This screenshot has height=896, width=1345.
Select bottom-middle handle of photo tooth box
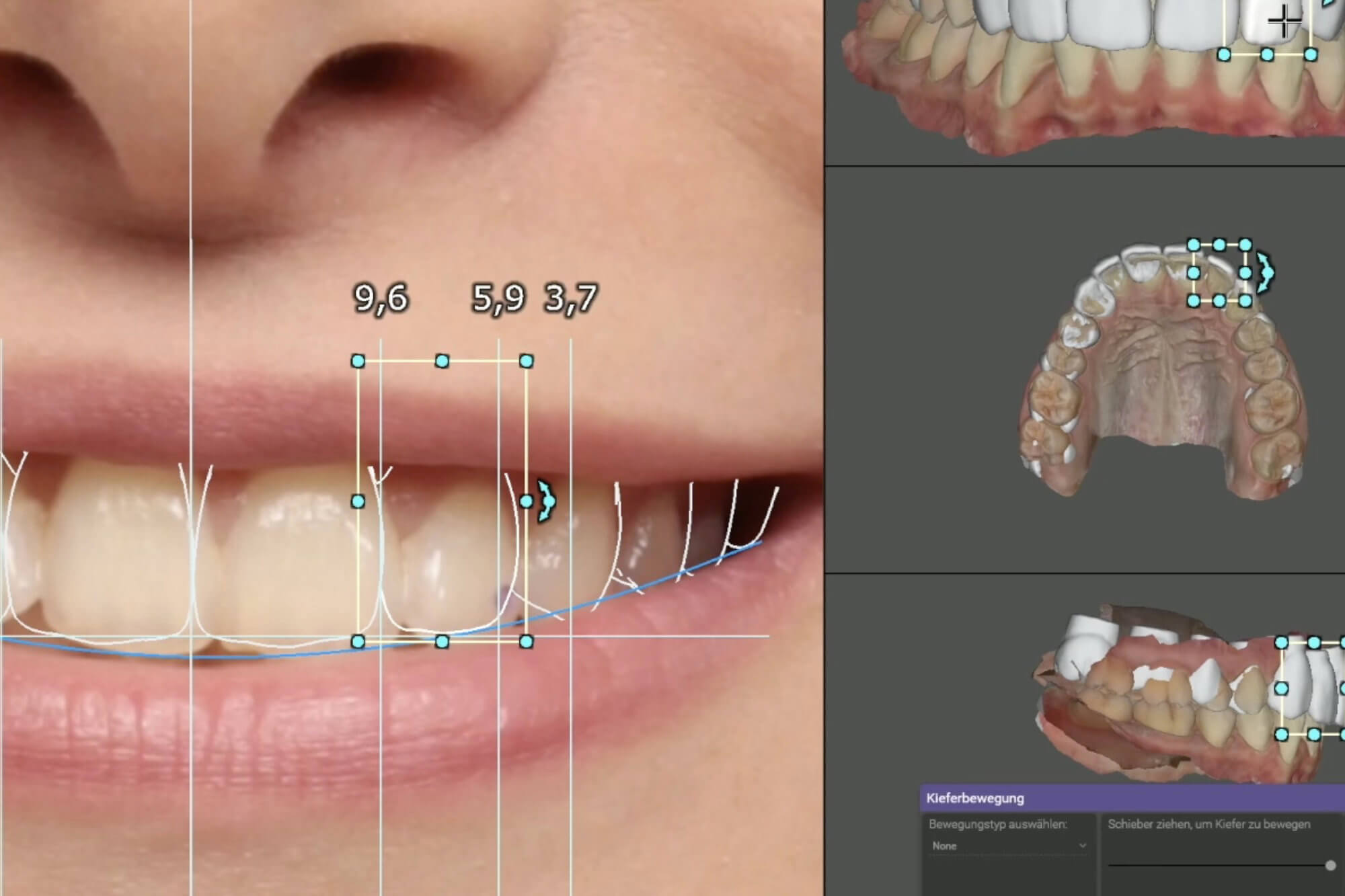click(442, 642)
